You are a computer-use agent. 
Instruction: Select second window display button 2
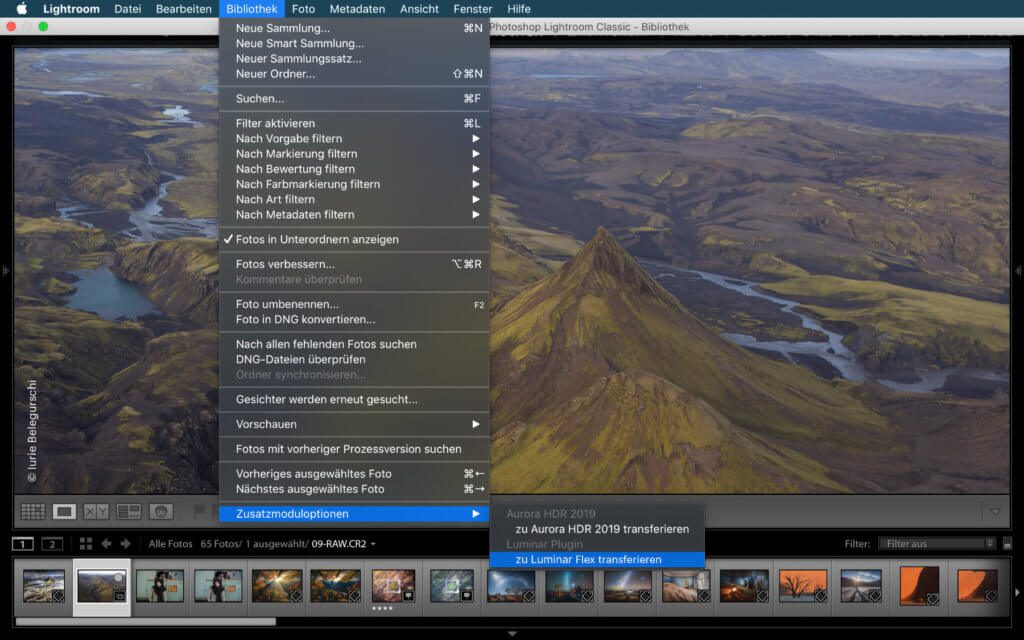[52, 544]
